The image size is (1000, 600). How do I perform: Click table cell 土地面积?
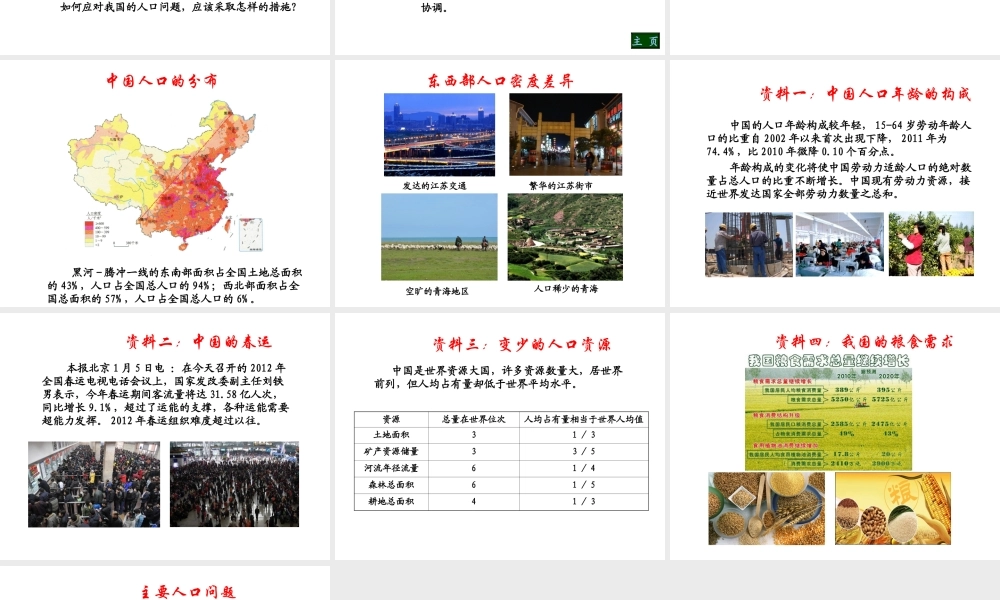(x=392, y=435)
